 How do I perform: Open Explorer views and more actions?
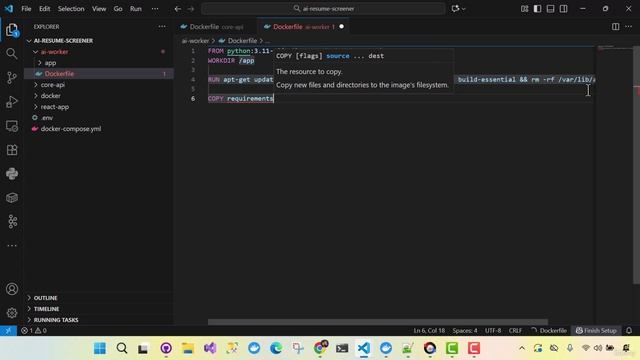pos(162,27)
